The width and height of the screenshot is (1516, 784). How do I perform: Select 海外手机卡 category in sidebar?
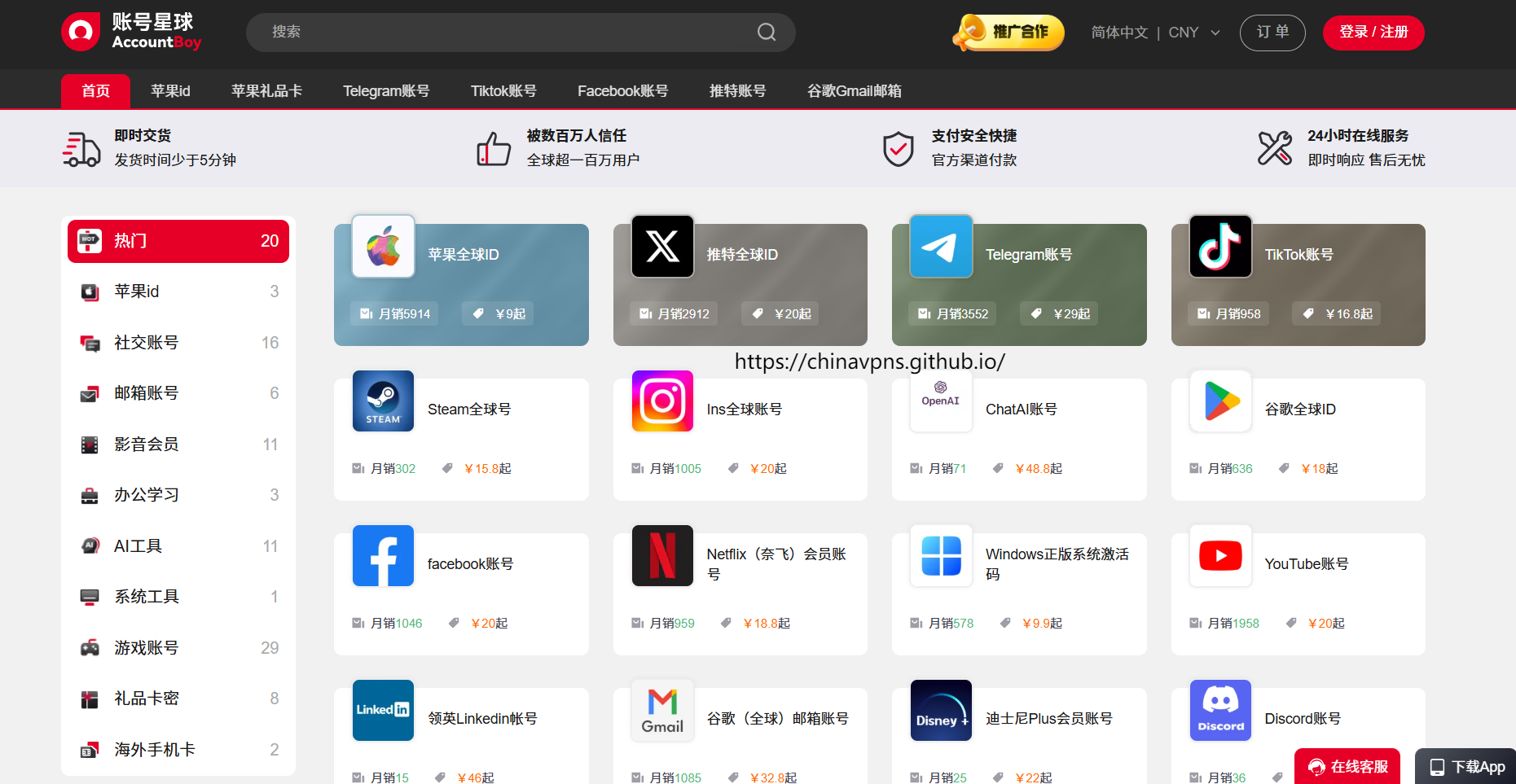point(178,750)
